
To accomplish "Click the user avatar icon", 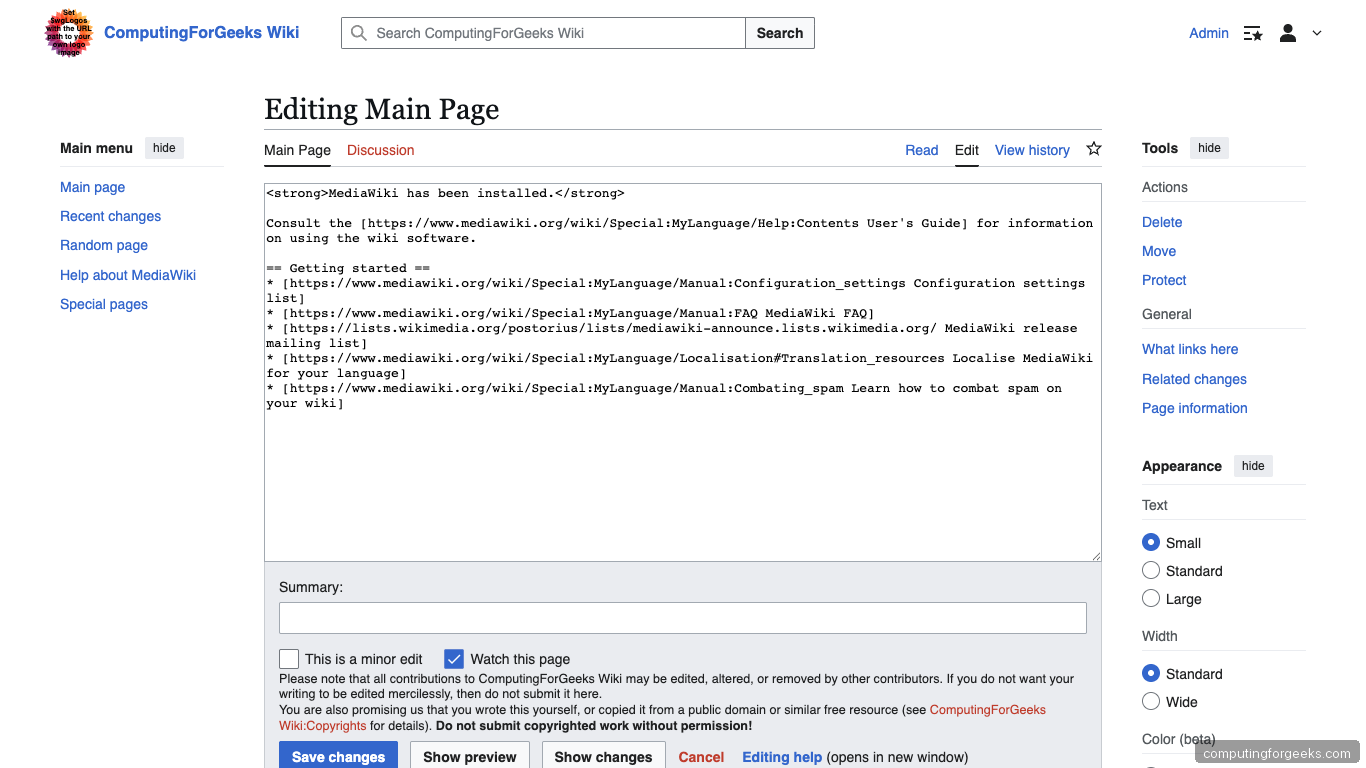I will coord(1288,33).
